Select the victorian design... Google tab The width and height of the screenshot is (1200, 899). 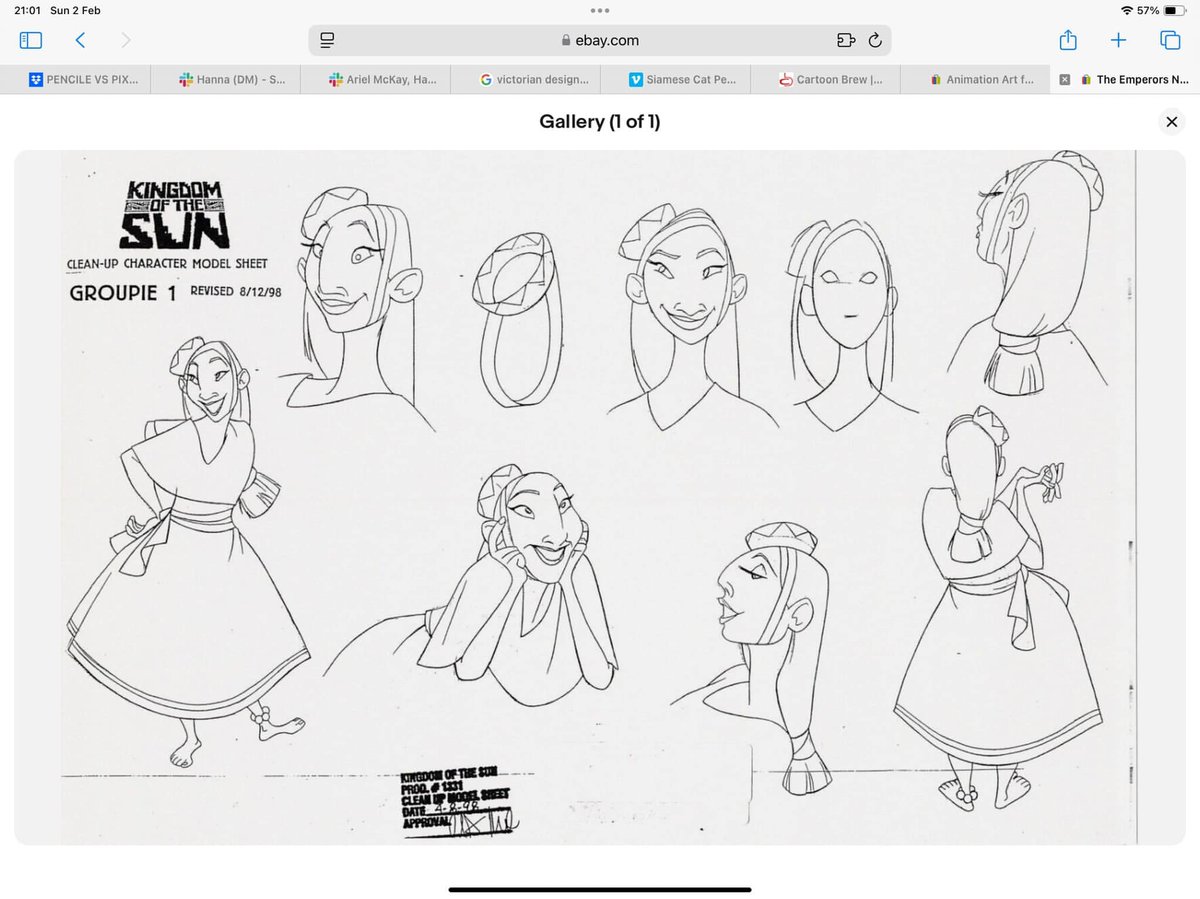point(525,80)
